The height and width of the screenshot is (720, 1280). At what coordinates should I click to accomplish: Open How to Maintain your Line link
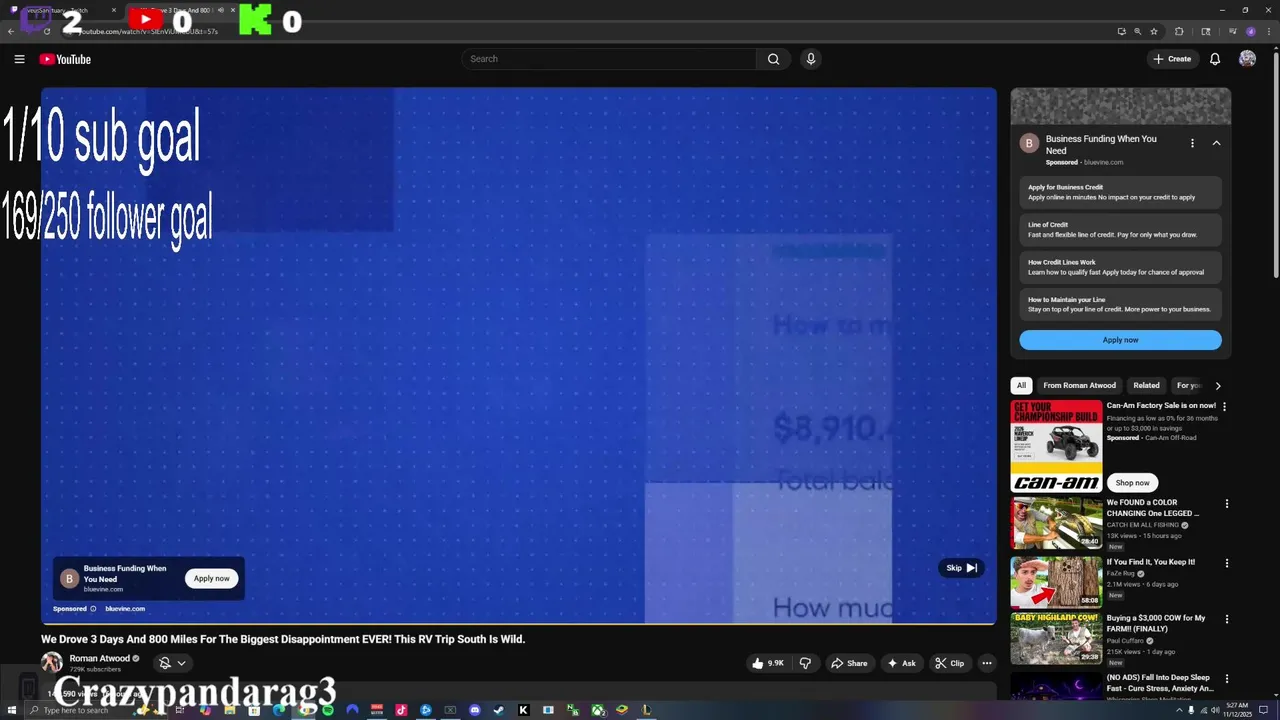1120,304
